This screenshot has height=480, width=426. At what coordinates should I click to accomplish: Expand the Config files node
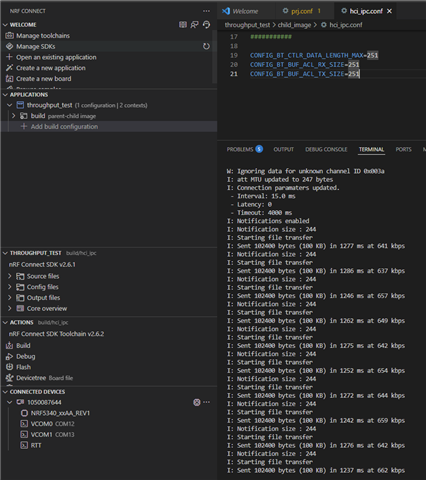pyautogui.click(x=10, y=287)
